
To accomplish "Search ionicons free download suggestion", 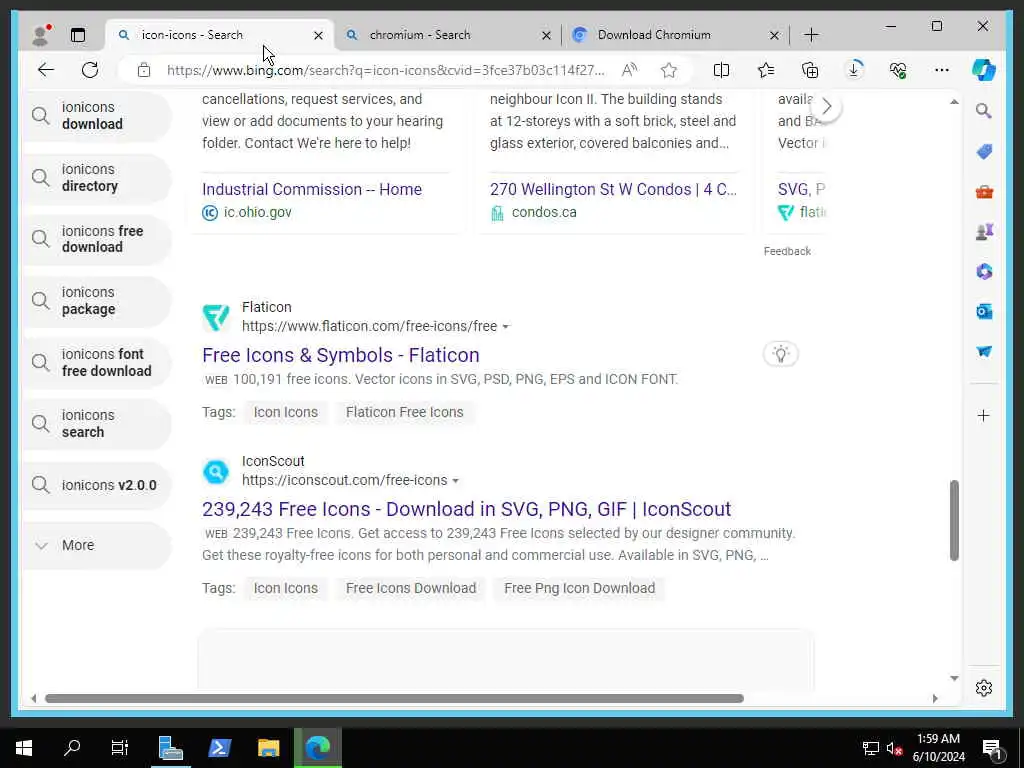I will click(x=97, y=239).
